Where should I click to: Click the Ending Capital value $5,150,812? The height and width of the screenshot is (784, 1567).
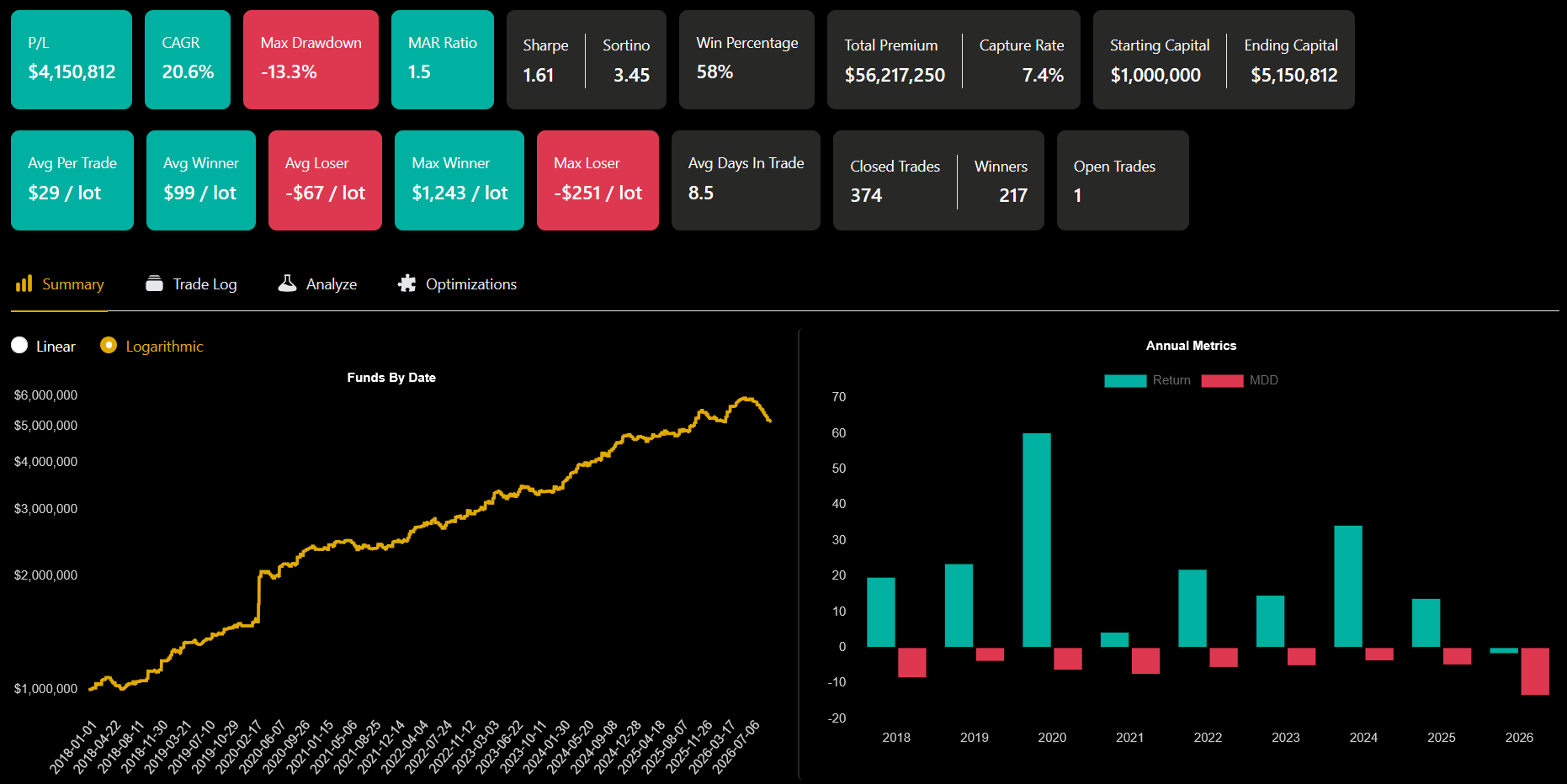1293,76
